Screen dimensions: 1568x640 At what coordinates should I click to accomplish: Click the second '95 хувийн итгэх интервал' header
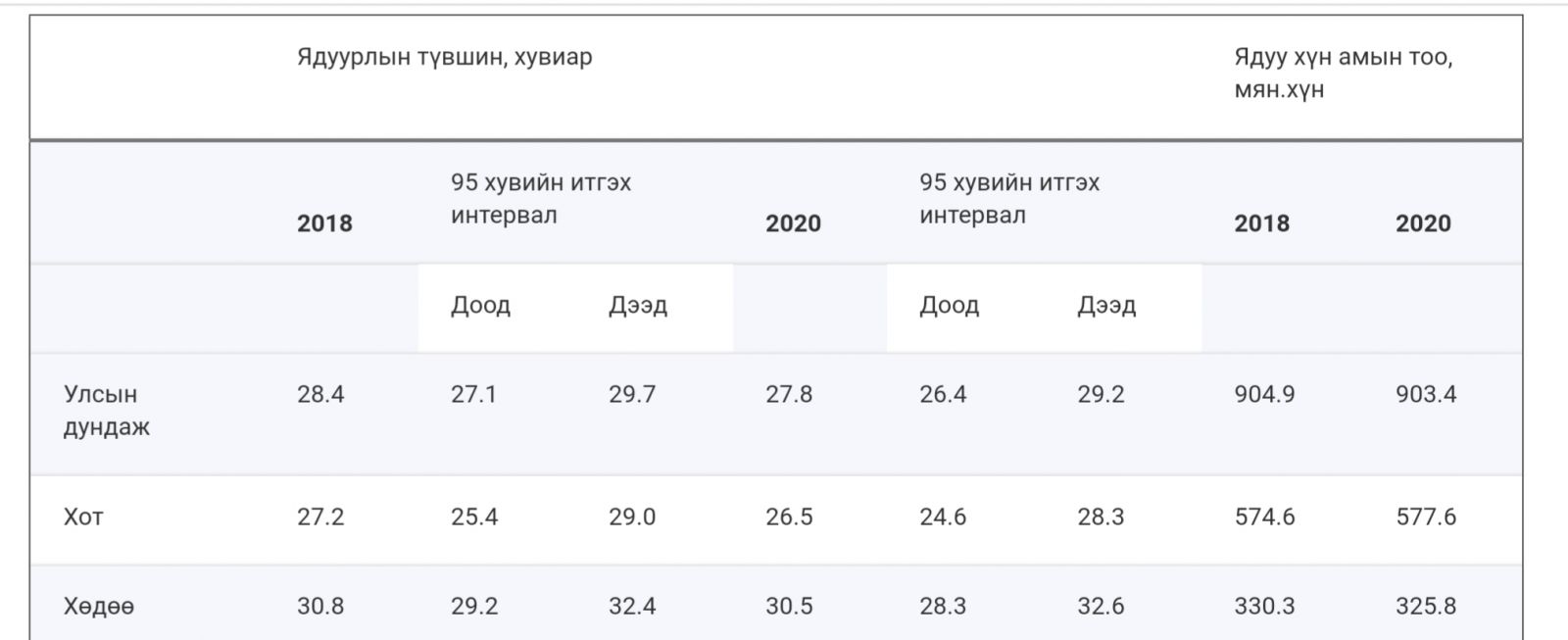(x=1009, y=199)
